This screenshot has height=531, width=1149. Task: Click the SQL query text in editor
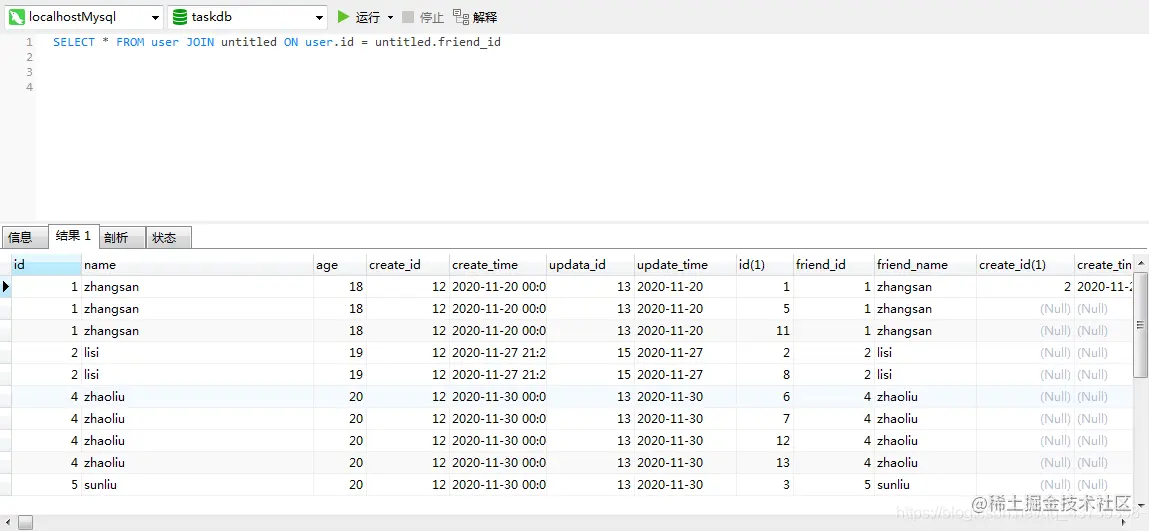tap(277, 42)
